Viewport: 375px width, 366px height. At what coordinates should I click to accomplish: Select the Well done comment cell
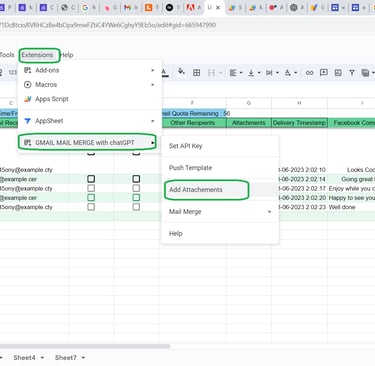click(351, 207)
